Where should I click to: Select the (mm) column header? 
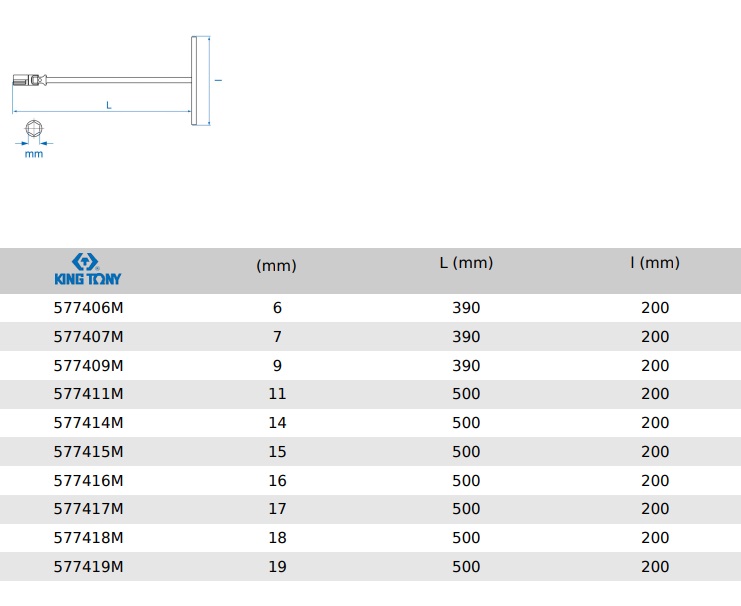(x=277, y=266)
